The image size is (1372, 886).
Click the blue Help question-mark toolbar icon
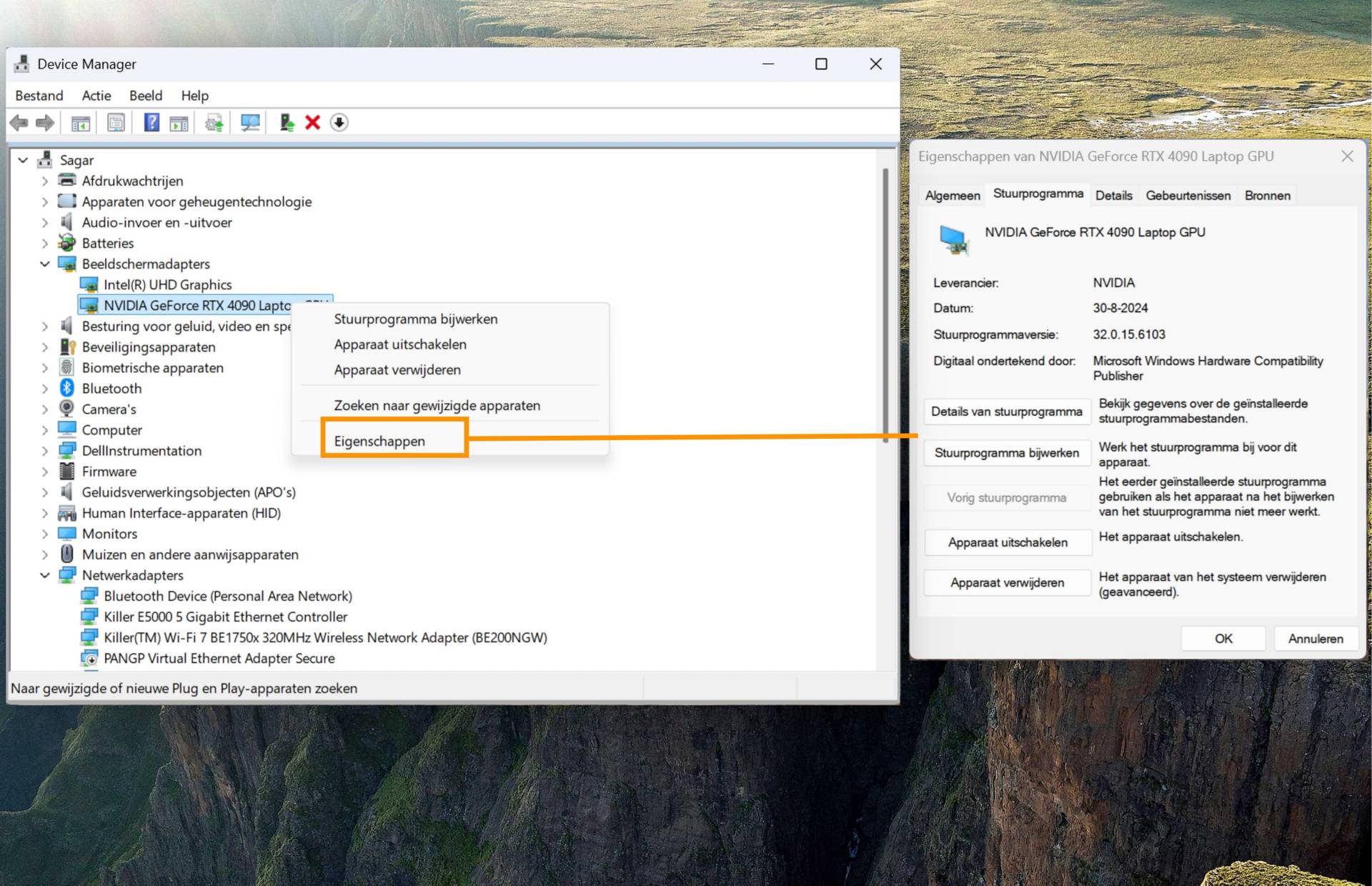pyautogui.click(x=151, y=123)
